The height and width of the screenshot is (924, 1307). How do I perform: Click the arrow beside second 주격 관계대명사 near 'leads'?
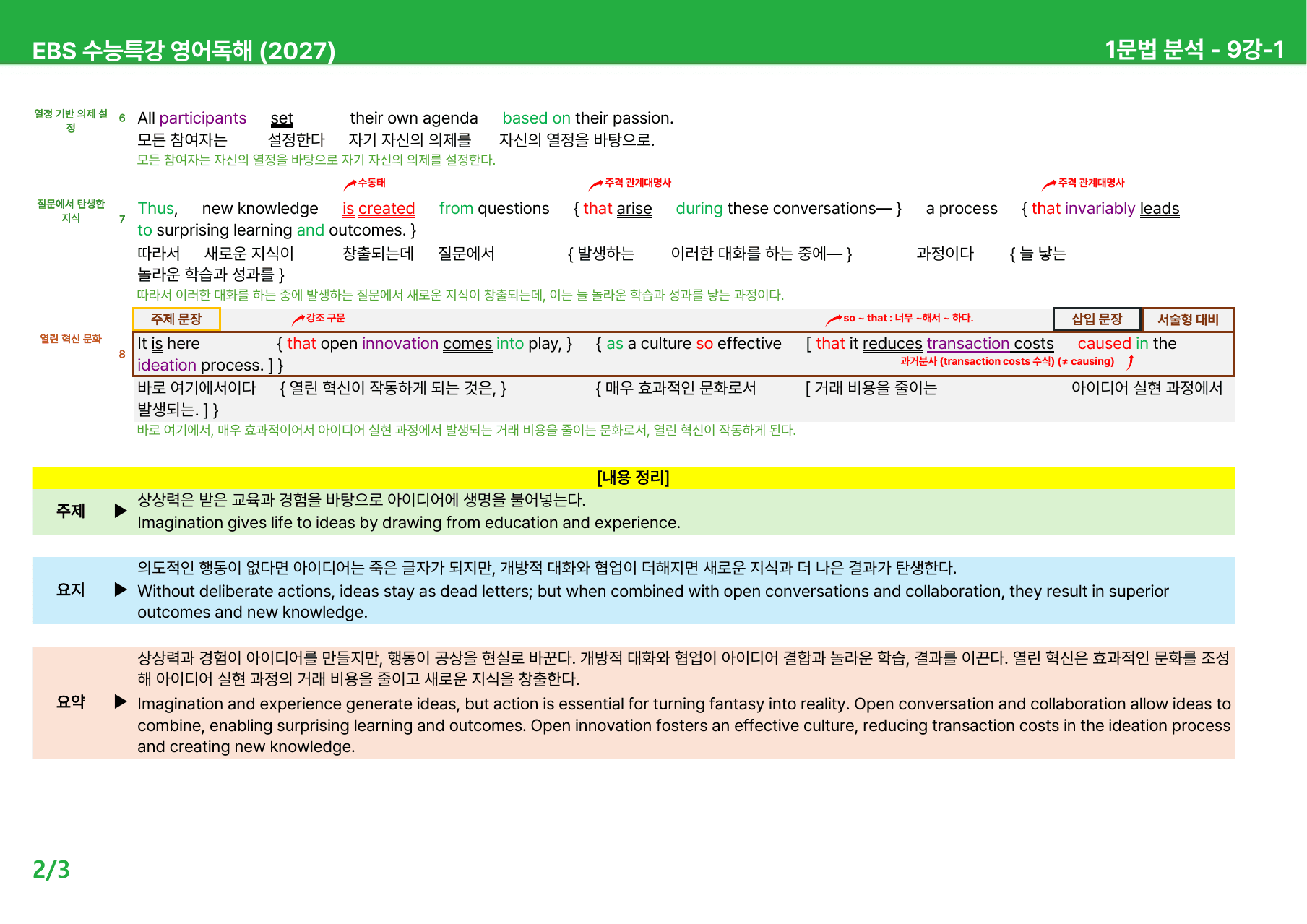pos(1049,185)
